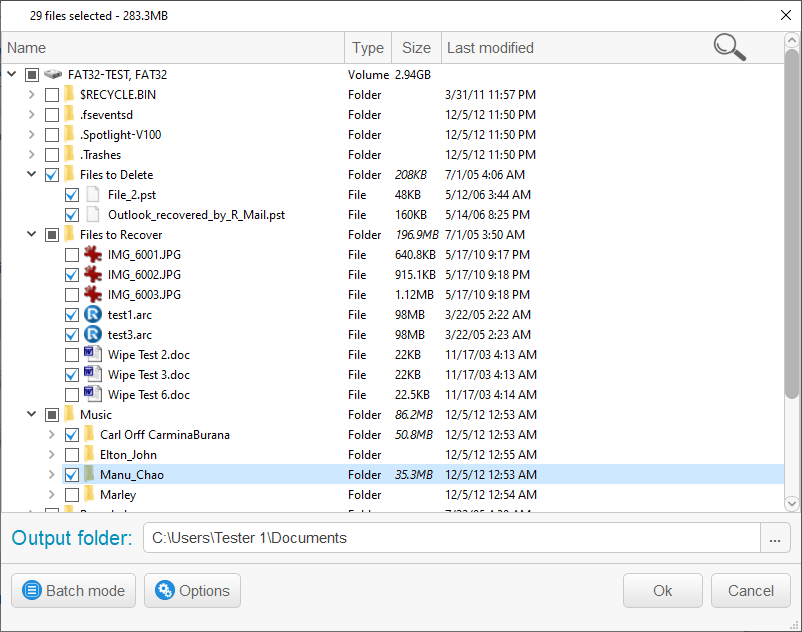Sort by the Last modified column header
802x632 pixels.
pos(490,48)
